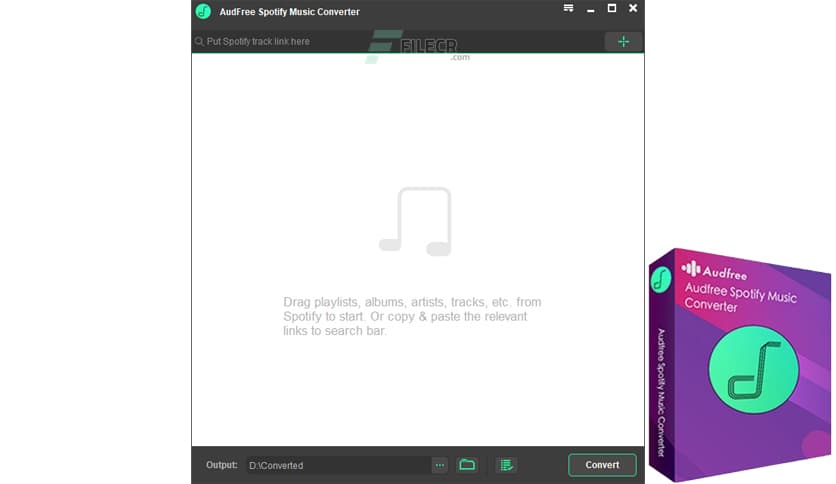Maximize the AudFree window
This screenshot has height=484, width=836.
(612, 8)
